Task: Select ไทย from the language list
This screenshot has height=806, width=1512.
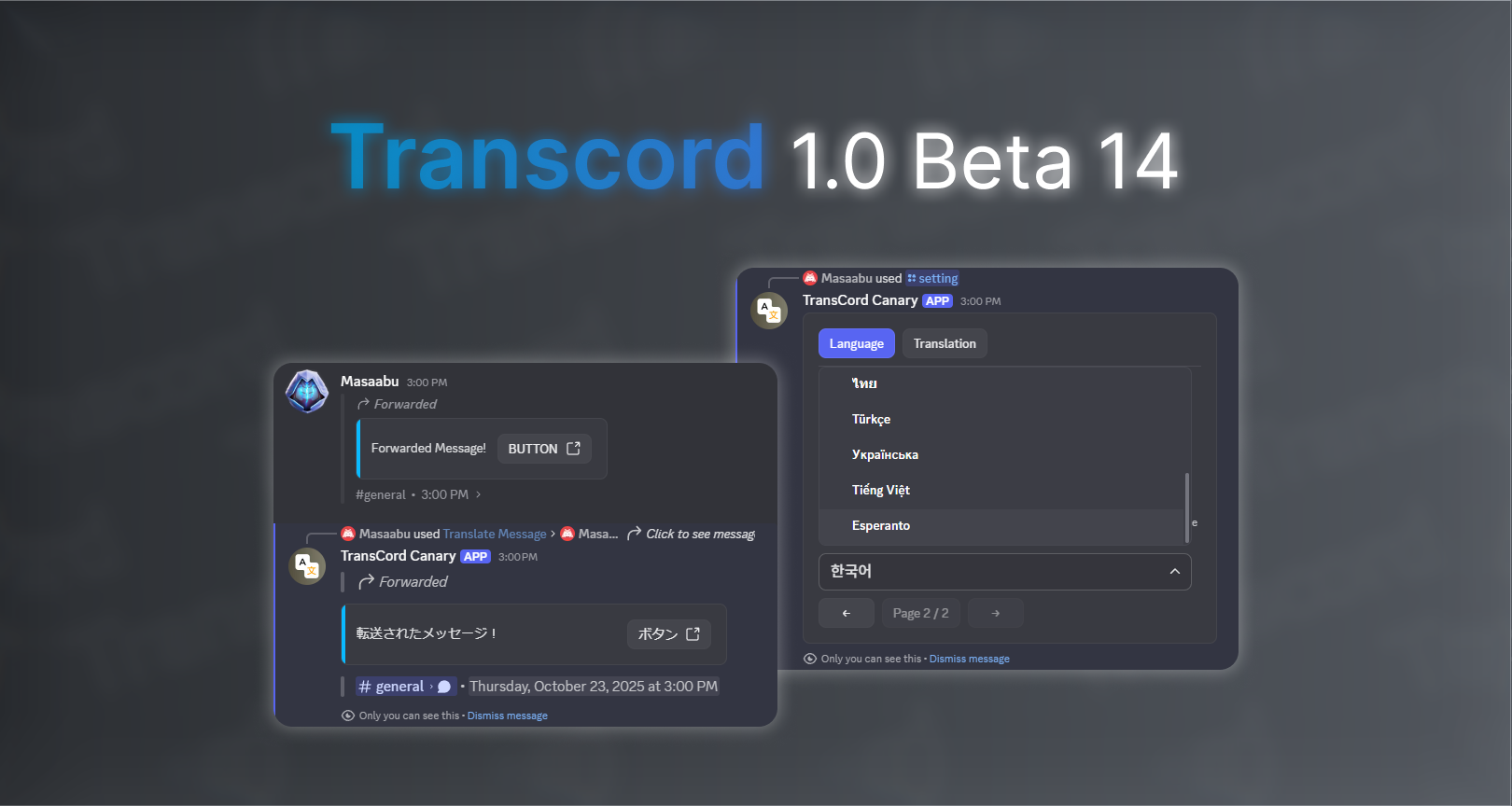Action: pos(1004,383)
